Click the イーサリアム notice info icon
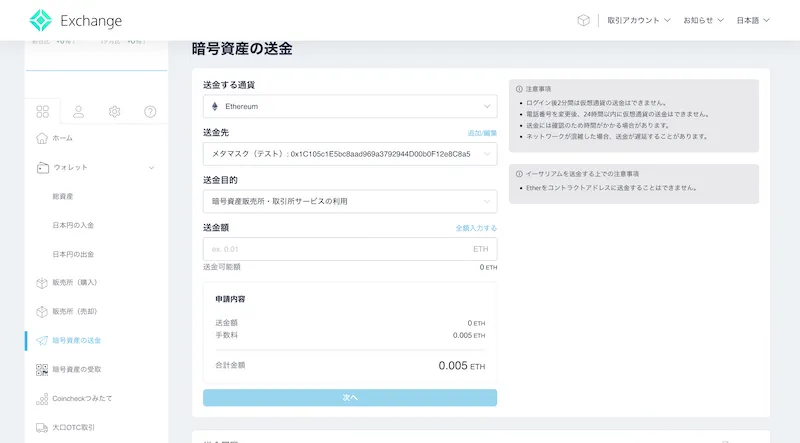This screenshot has width=800, height=443. pyautogui.click(x=519, y=174)
